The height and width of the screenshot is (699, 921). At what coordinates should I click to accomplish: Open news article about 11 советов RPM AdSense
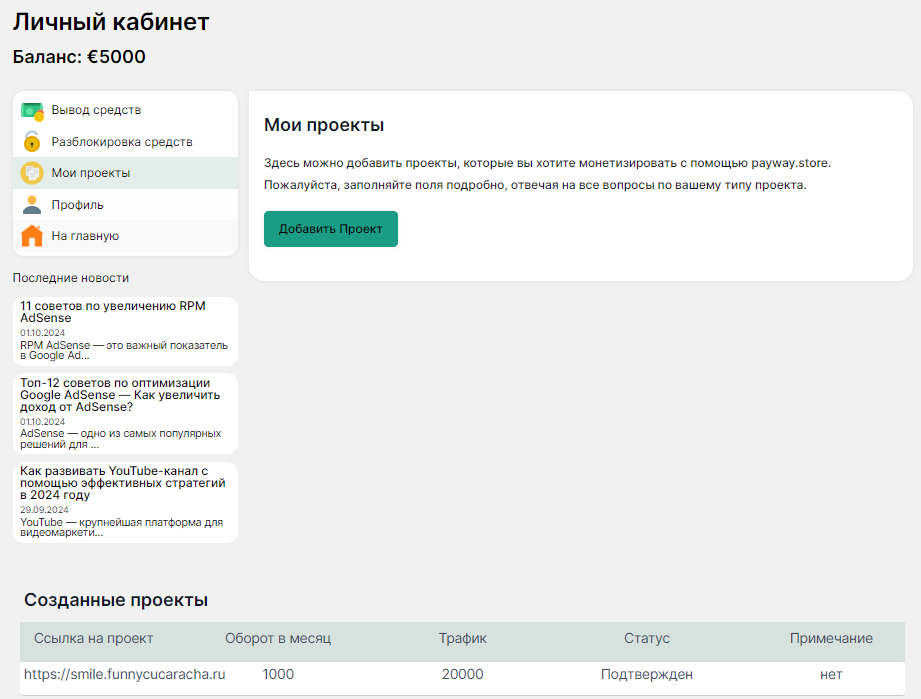click(113, 312)
